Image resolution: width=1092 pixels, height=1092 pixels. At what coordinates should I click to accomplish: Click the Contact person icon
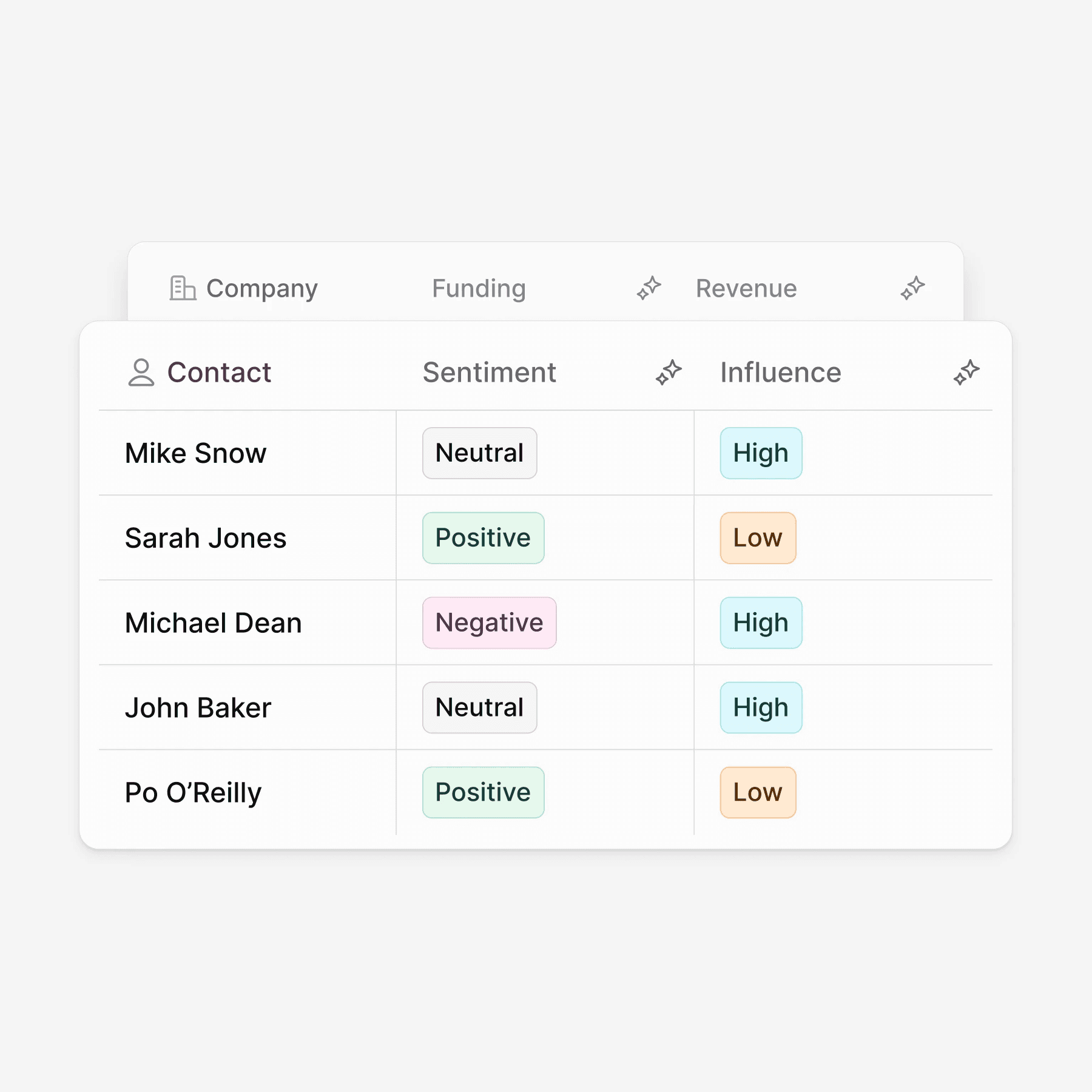[141, 372]
